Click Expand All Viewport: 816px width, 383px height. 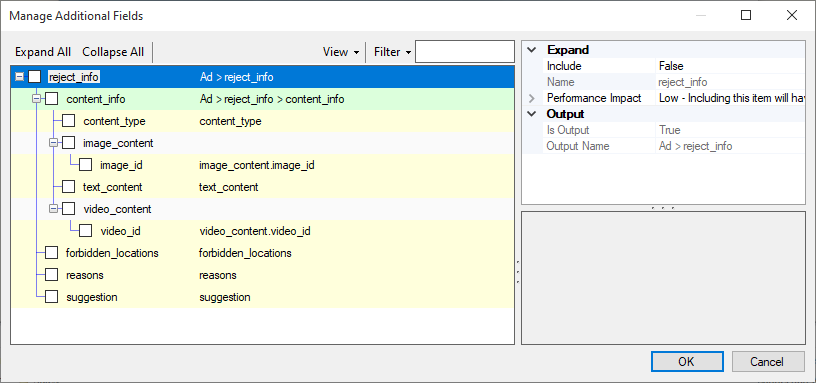43,52
